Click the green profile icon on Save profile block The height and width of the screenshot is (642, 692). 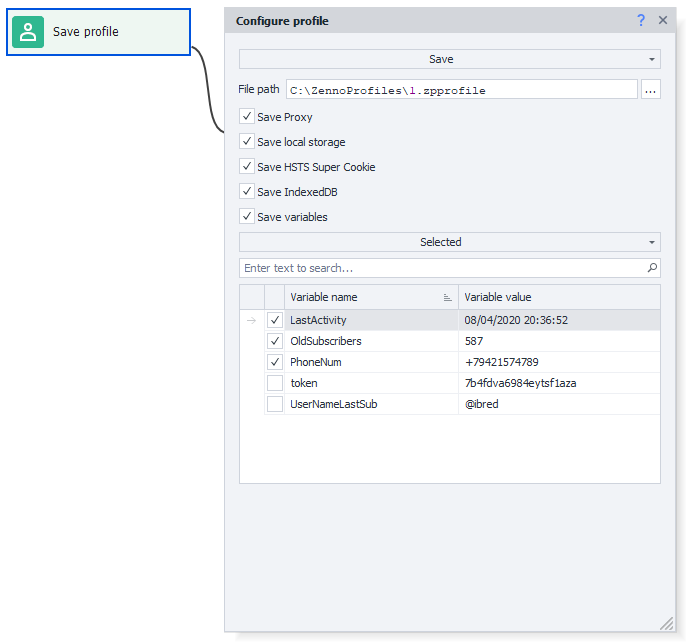click(28, 32)
